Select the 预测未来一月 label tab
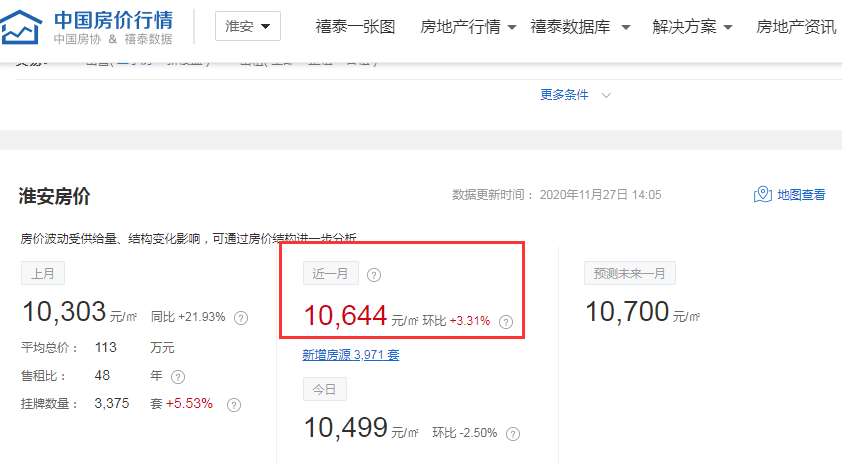 pos(629,273)
